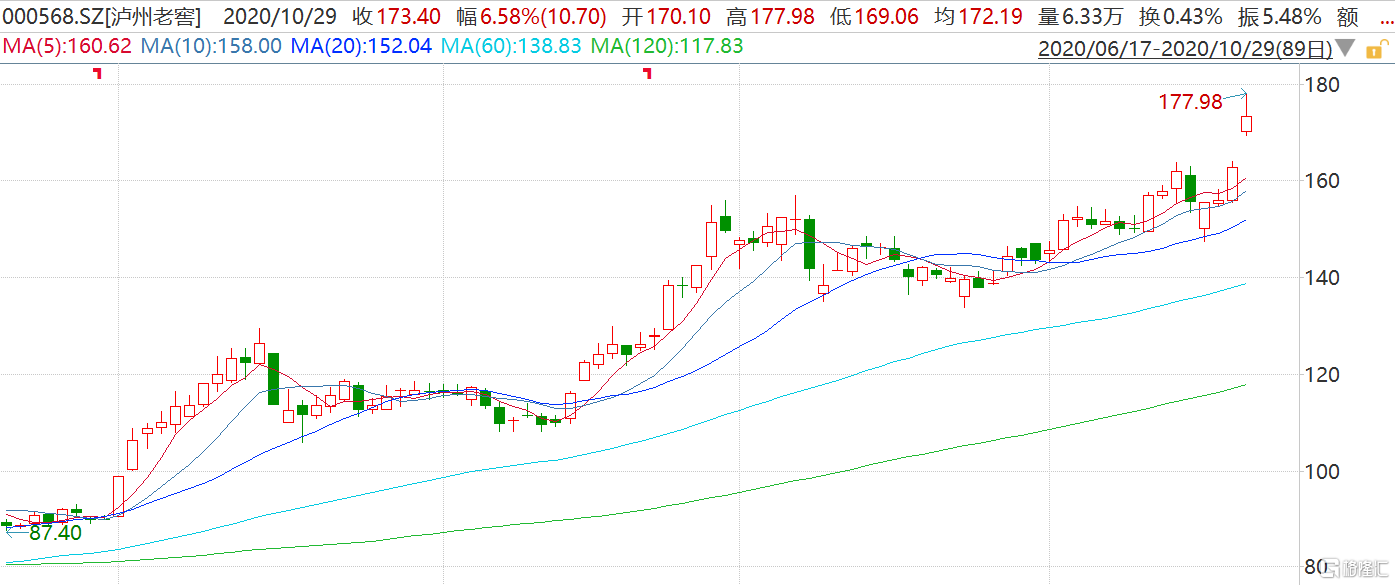This screenshot has width=1395, height=585.
Task: Click the MA(10):158.00 indicator label
Action: click(211, 46)
